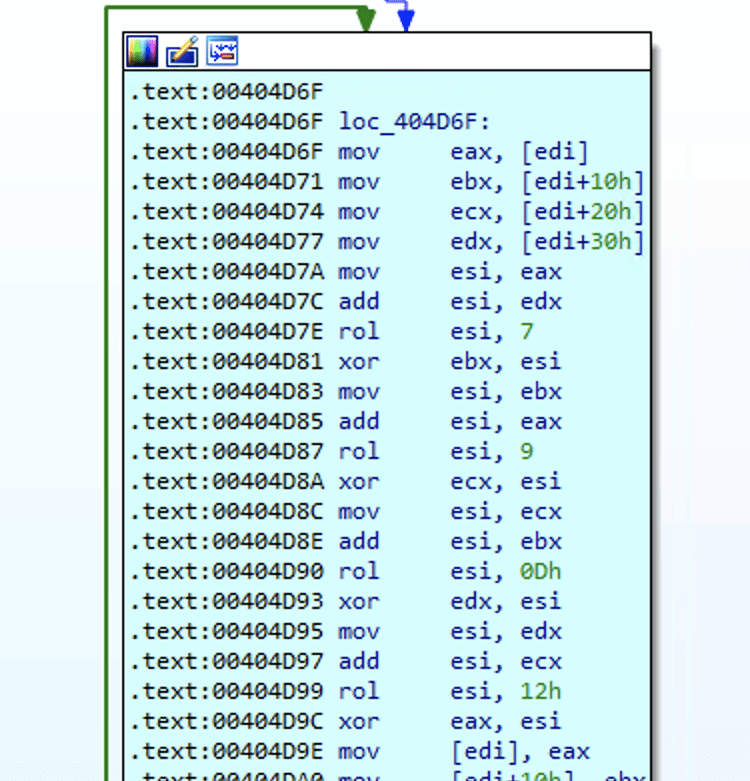The height and width of the screenshot is (781, 750).
Task: Select the mov ecx, [edi+20h] line
Action: [x=492, y=212]
